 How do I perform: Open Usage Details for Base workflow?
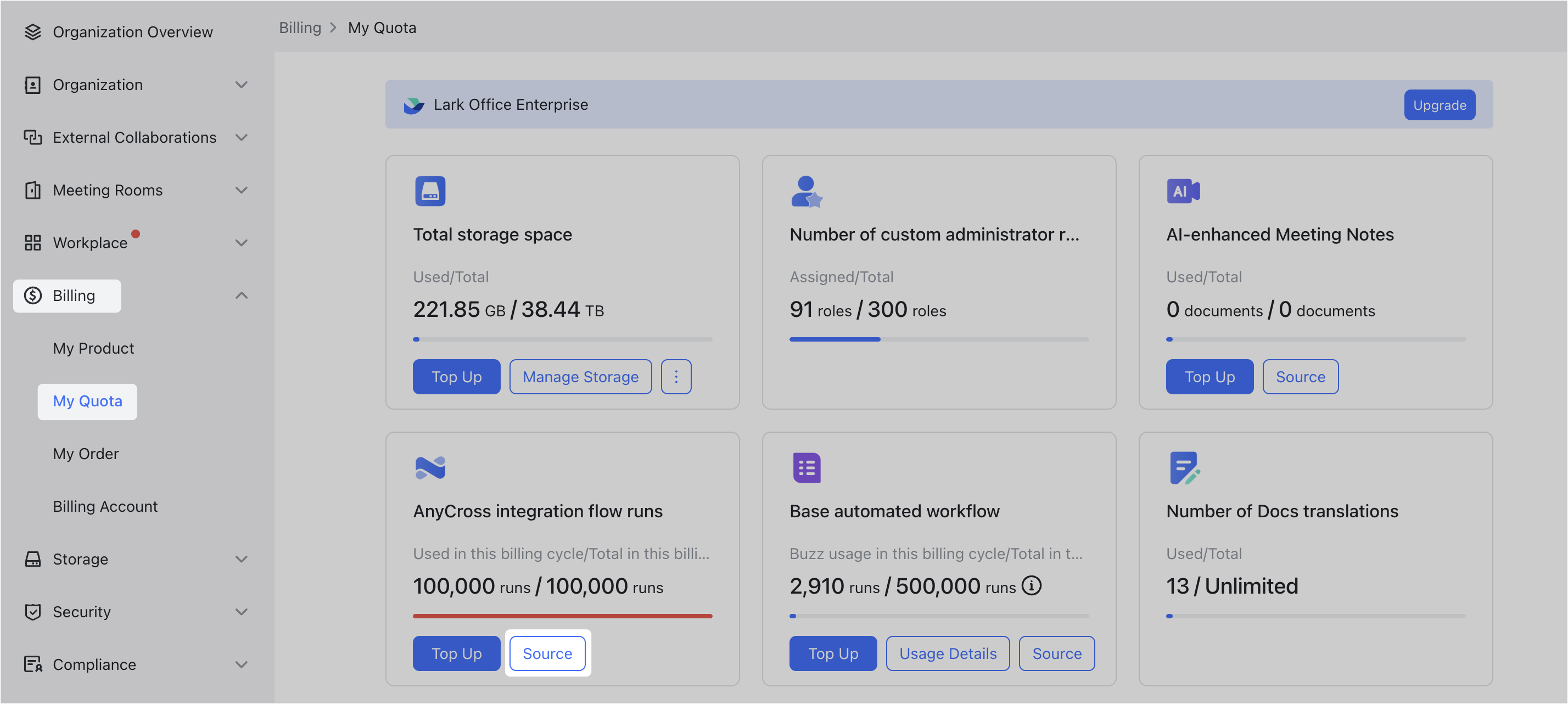click(948, 653)
